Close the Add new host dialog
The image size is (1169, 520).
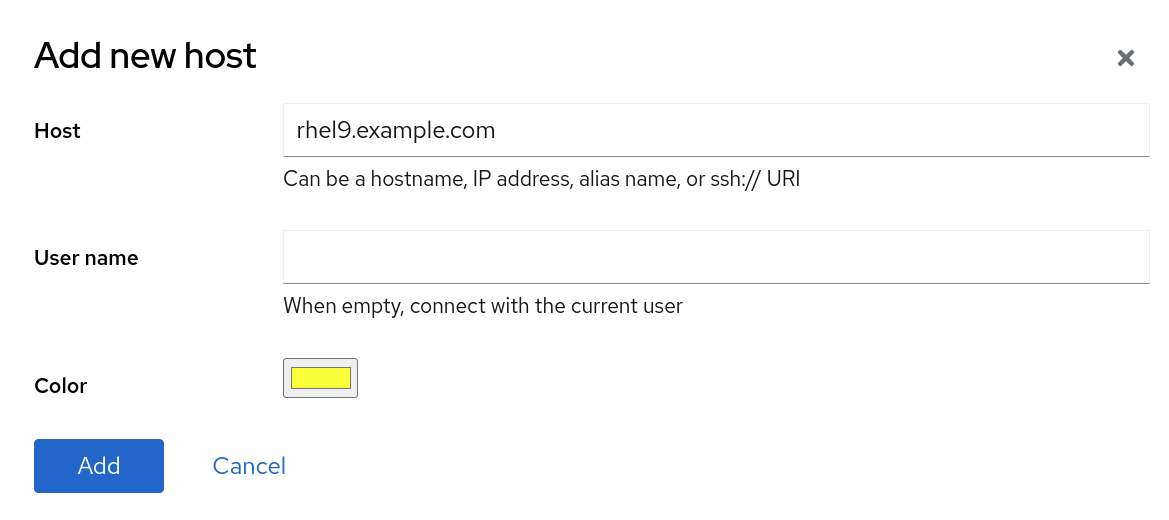point(1125,58)
